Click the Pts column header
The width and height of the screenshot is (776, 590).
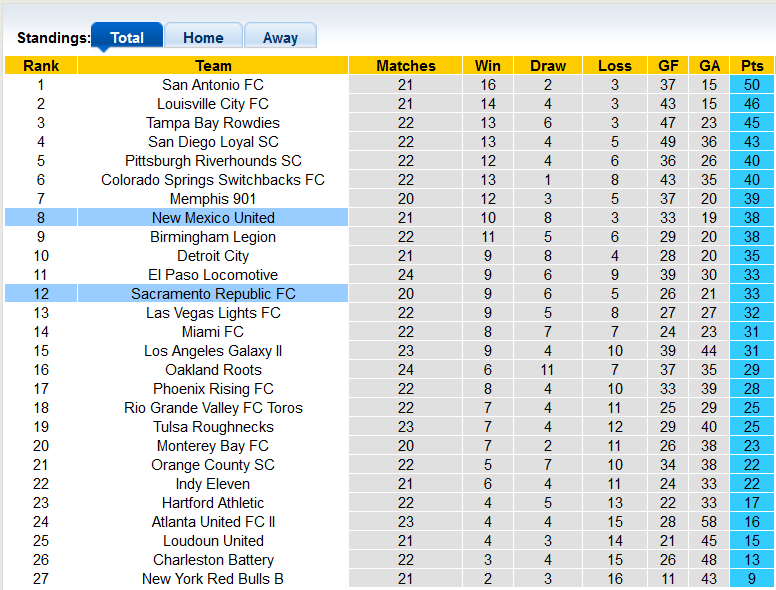tap(752, 66)
